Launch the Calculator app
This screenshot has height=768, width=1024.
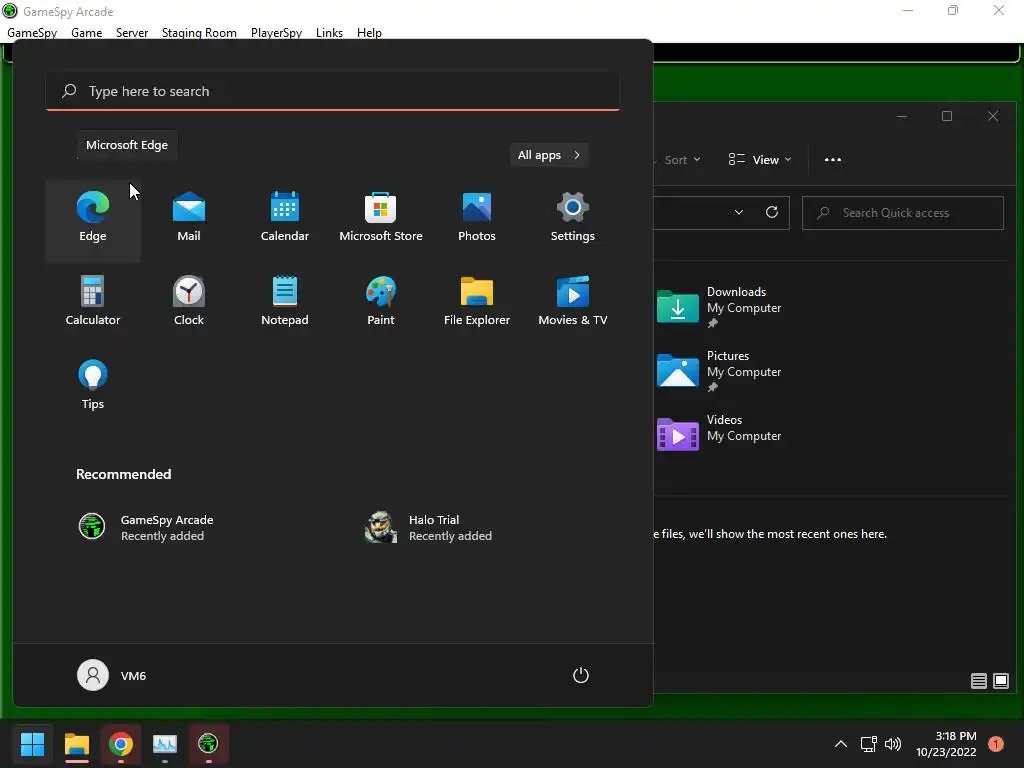[93, 303]
